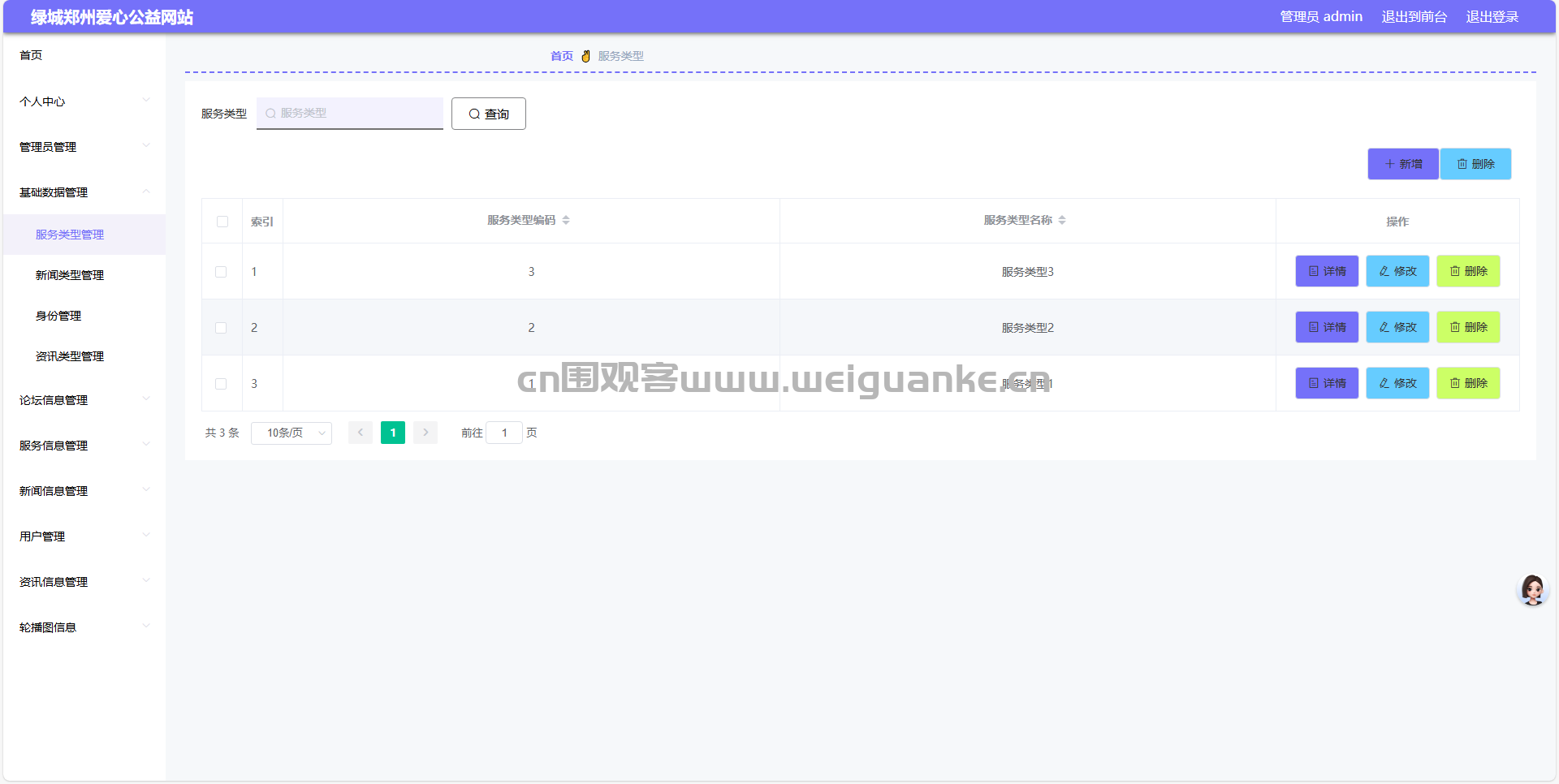Click the 操作 column header

pyautogui.click(x=1397, y=222)
